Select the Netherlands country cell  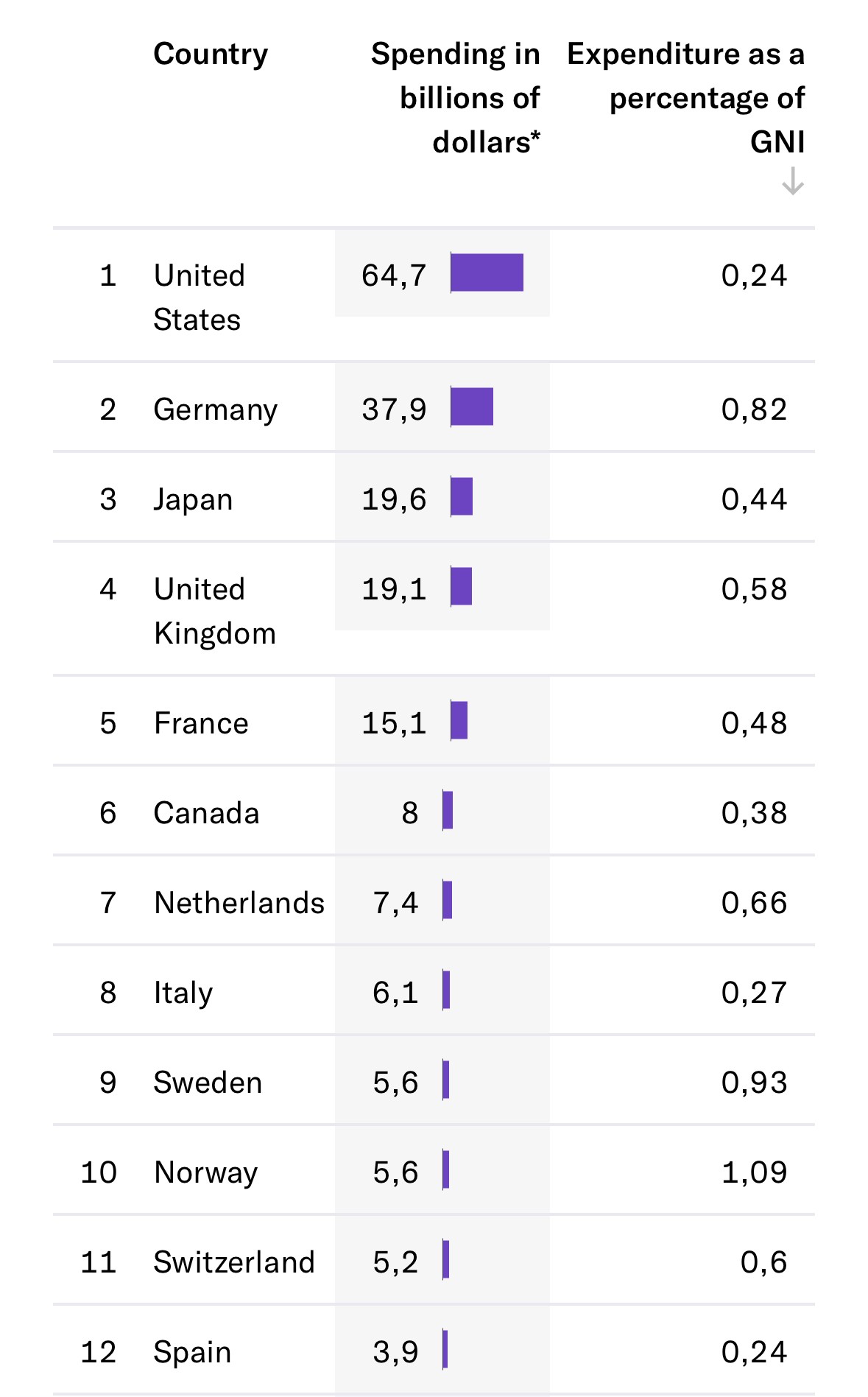pyautogui.click(x=239, y=903)
